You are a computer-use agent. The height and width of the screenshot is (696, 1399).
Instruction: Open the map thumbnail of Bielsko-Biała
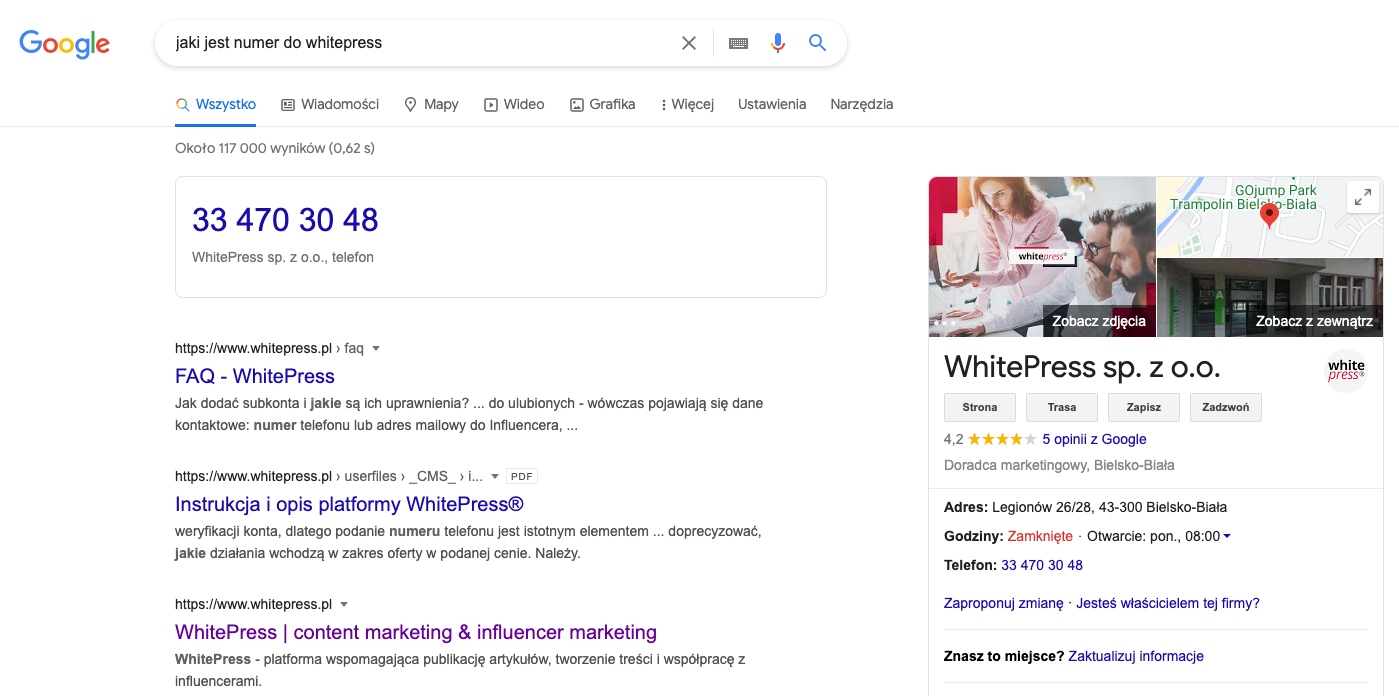point(1270,217)
